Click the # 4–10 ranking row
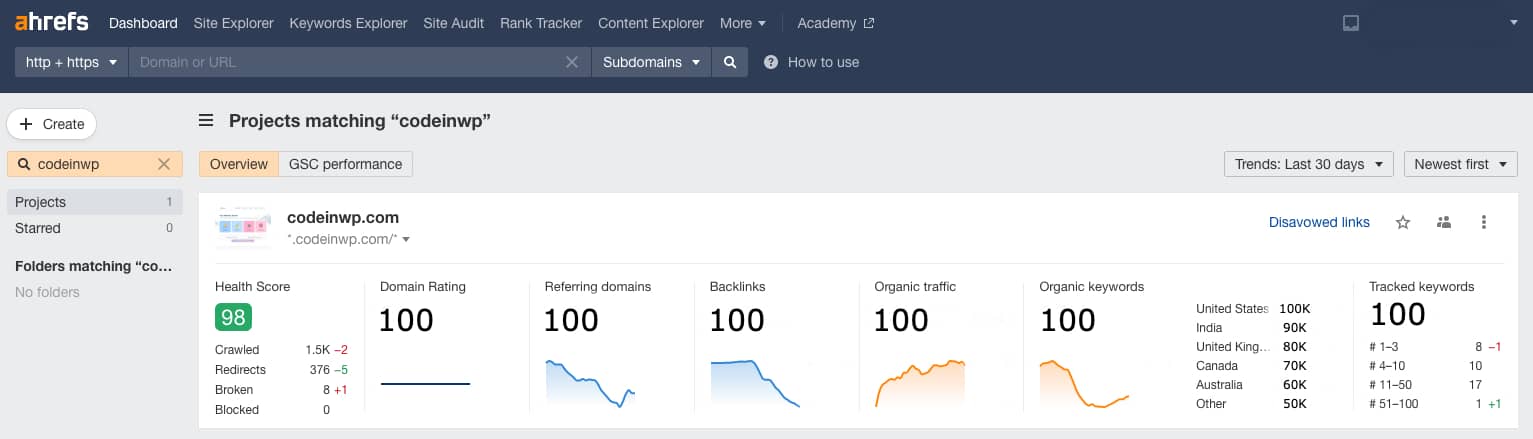Screen dimensions: 1533x439 (1435, 366)
